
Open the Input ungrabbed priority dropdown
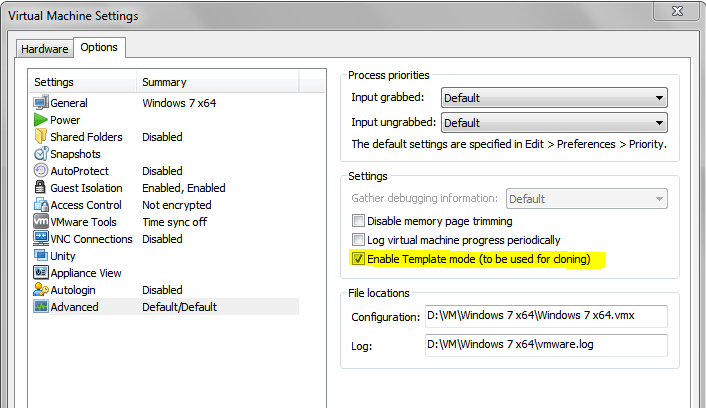[554, 123]
